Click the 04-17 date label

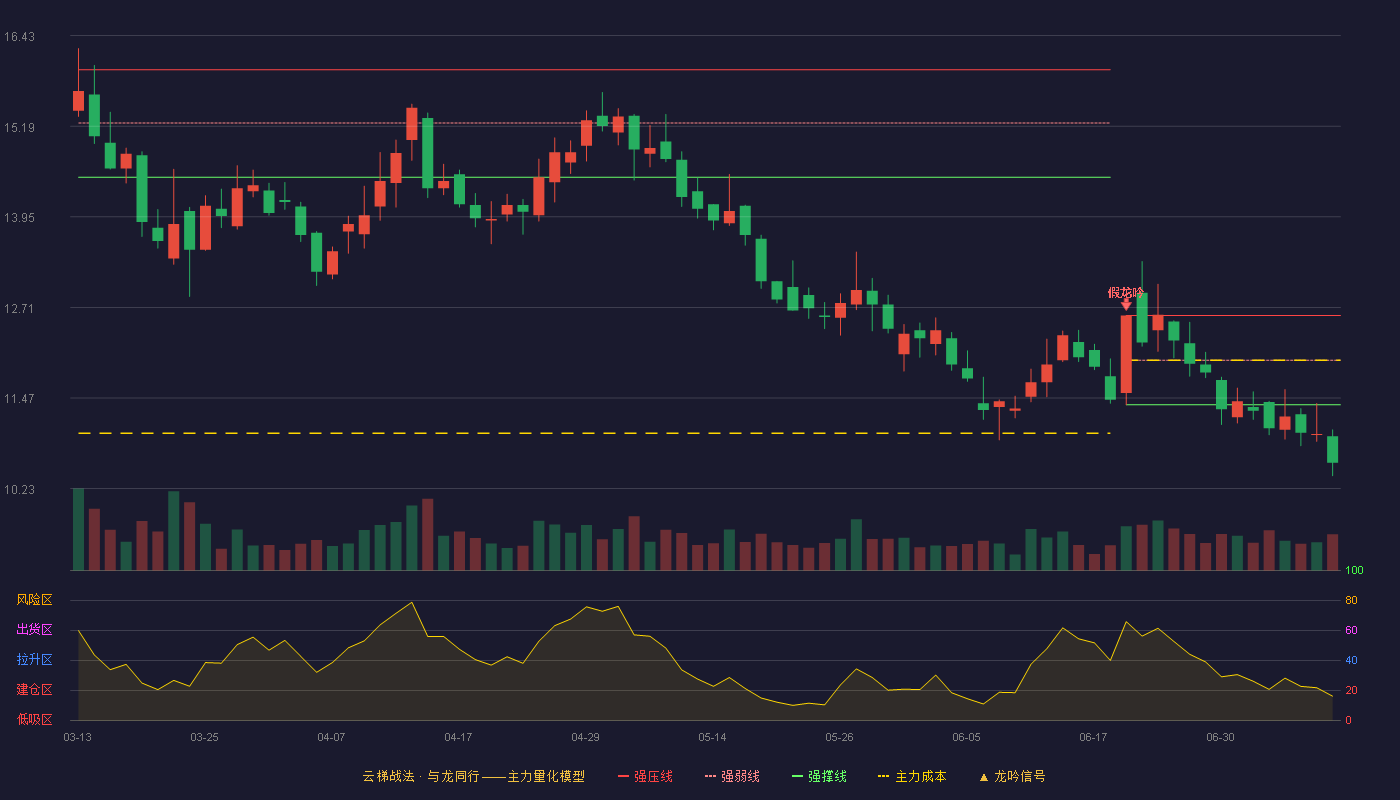coord(458,737)
